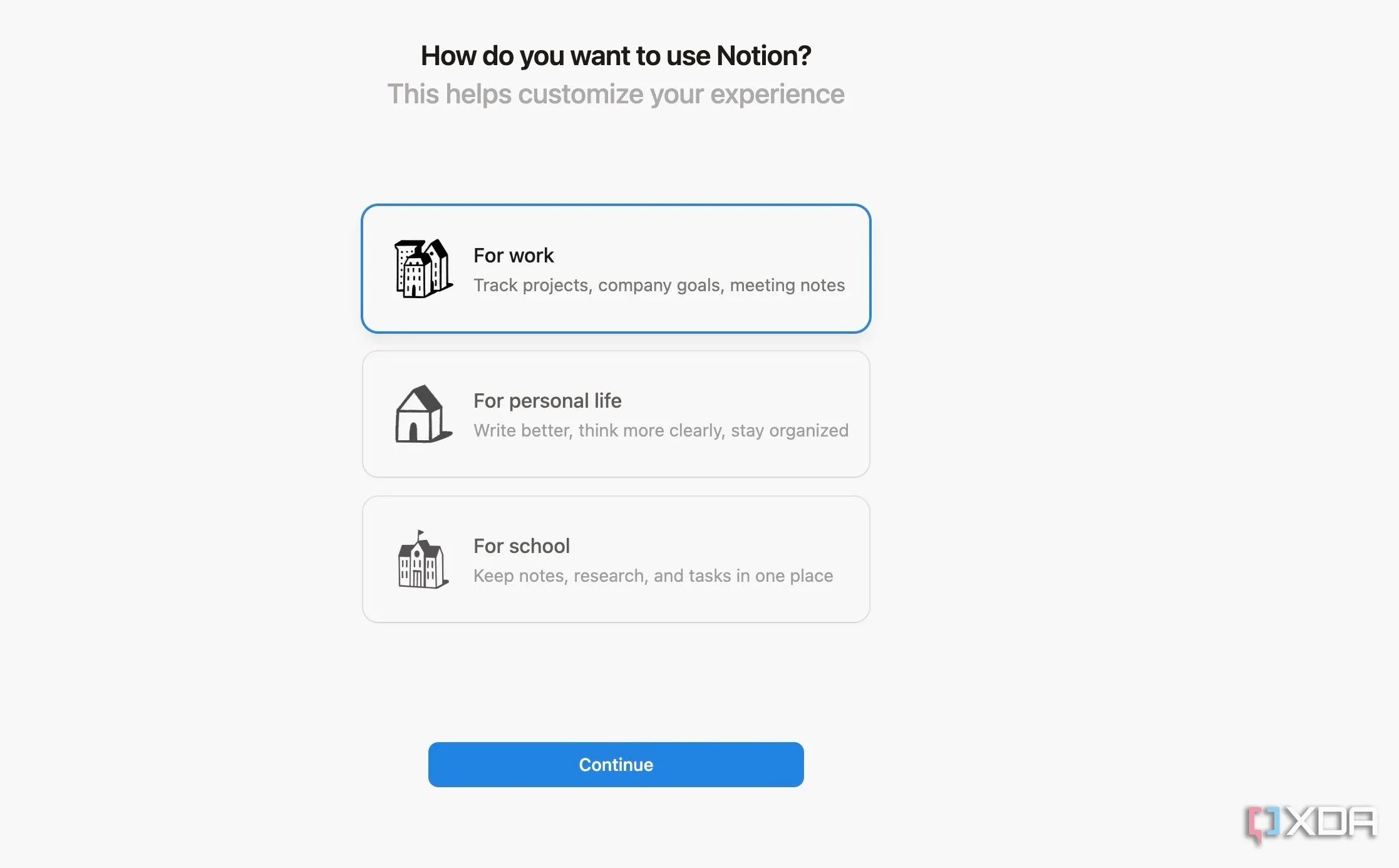
Task: Click the "For work" title text
Action: pyautogui.click(x=514, y=256)
